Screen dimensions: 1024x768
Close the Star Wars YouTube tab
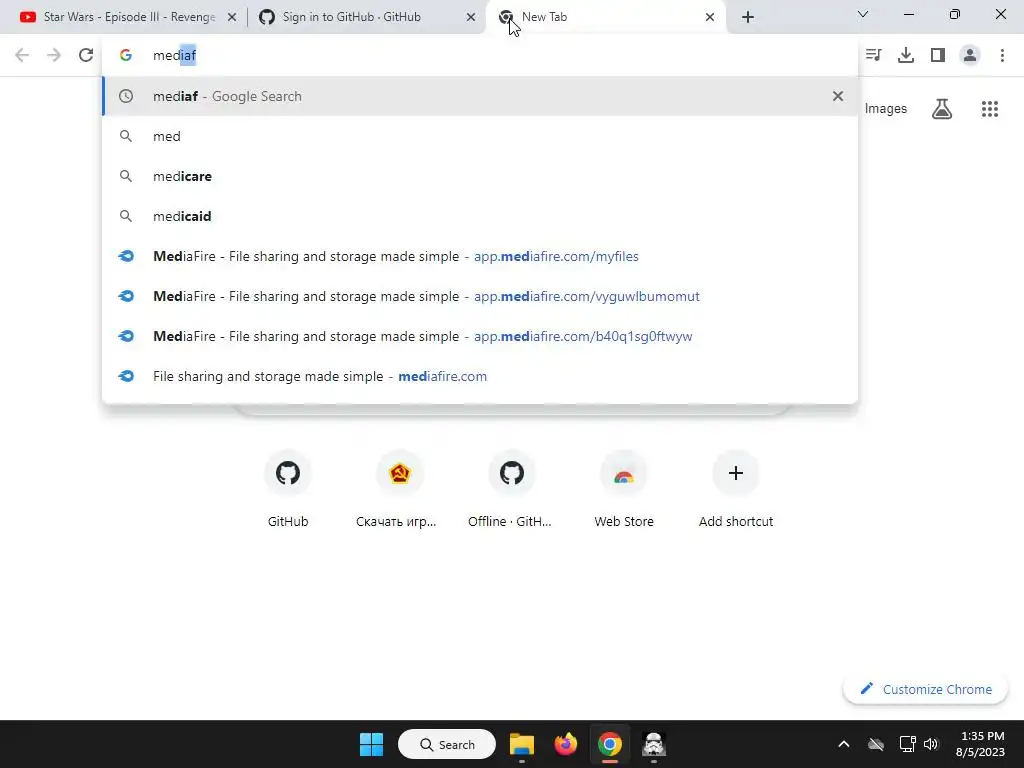click(232, 18)
